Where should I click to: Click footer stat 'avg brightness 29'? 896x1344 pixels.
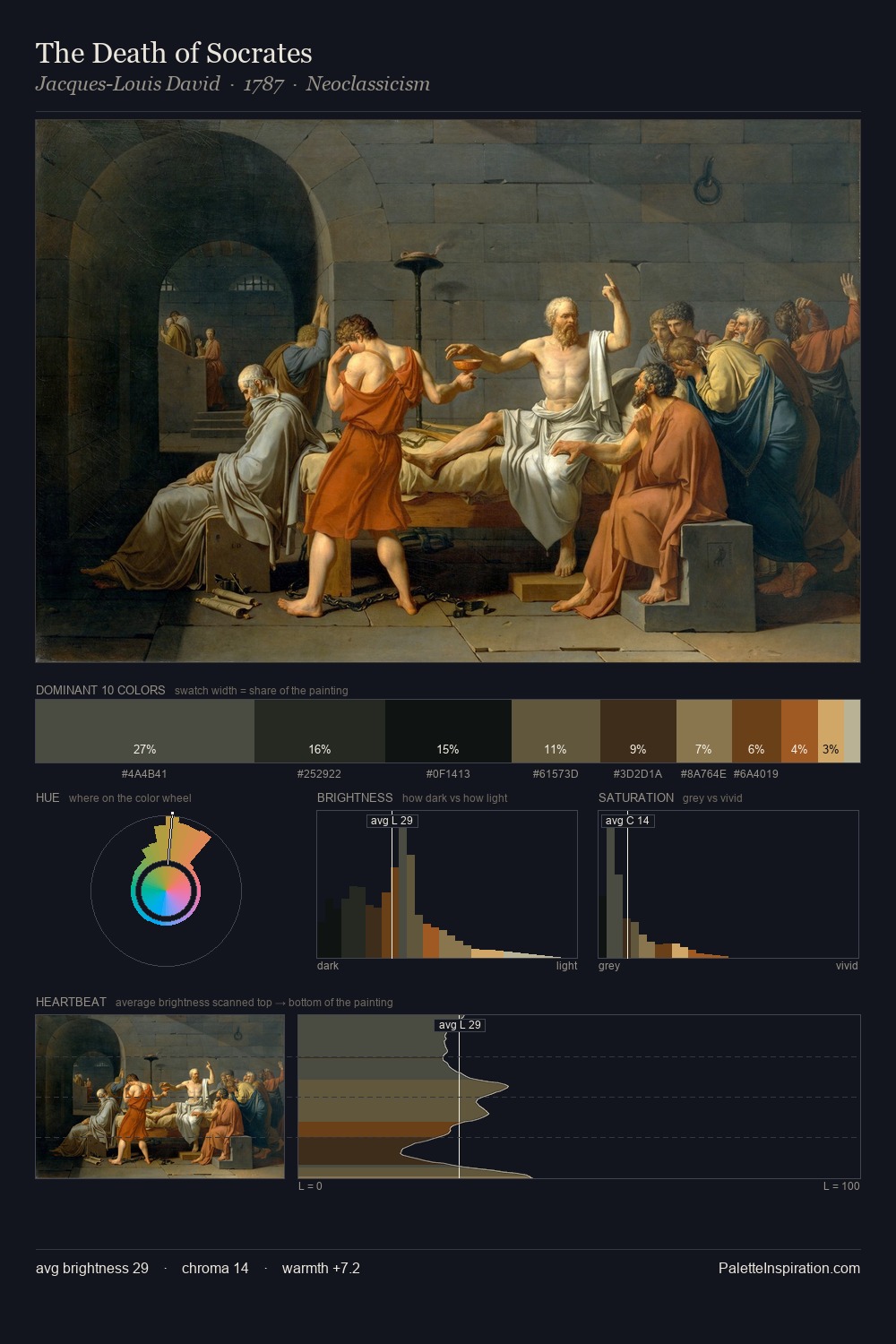point(92,1268)
